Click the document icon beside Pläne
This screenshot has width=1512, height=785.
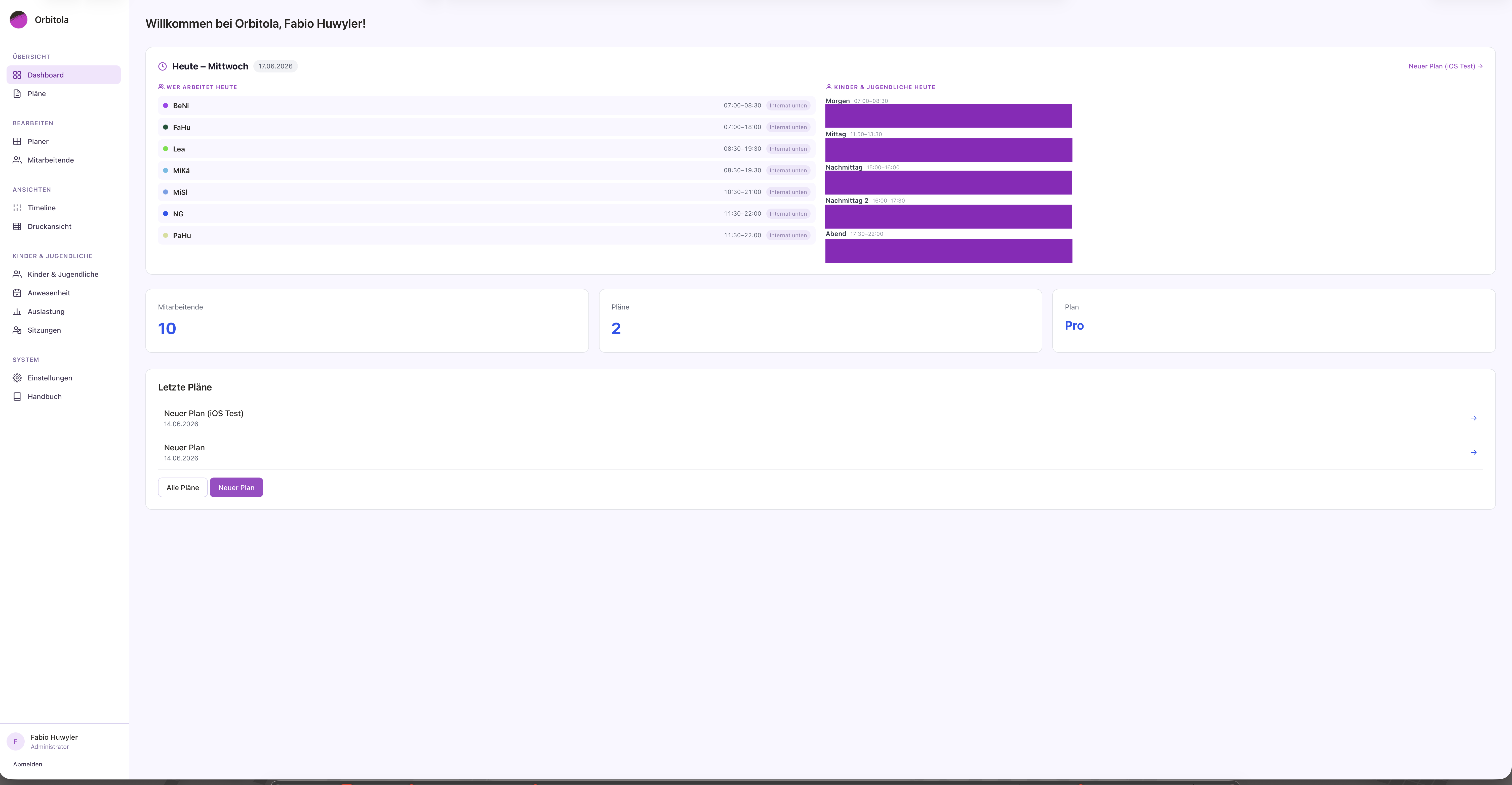tap(17, 94)
